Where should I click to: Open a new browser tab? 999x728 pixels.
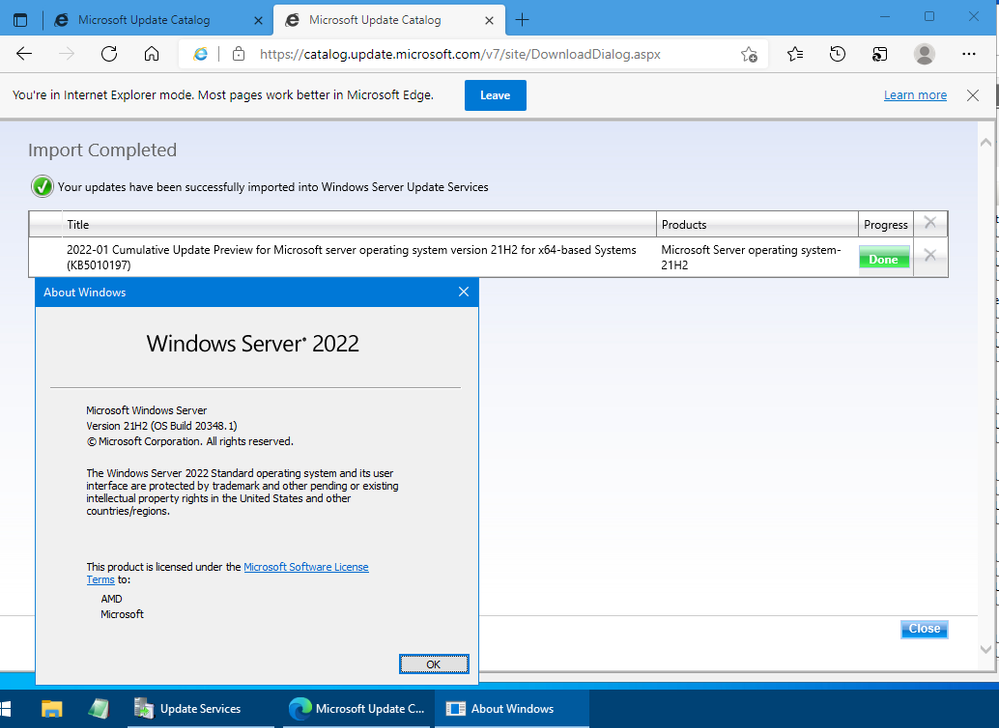(522, 20)
